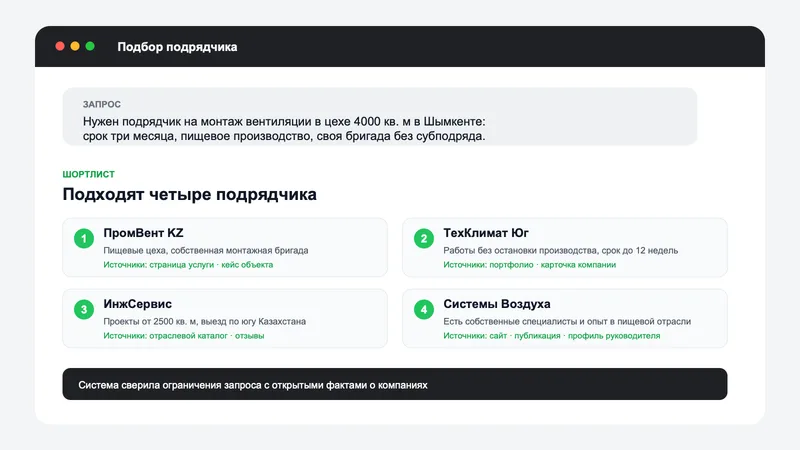Click the green maximize window dot
This screenshot has height=450, width=800.
pos(90,46)
